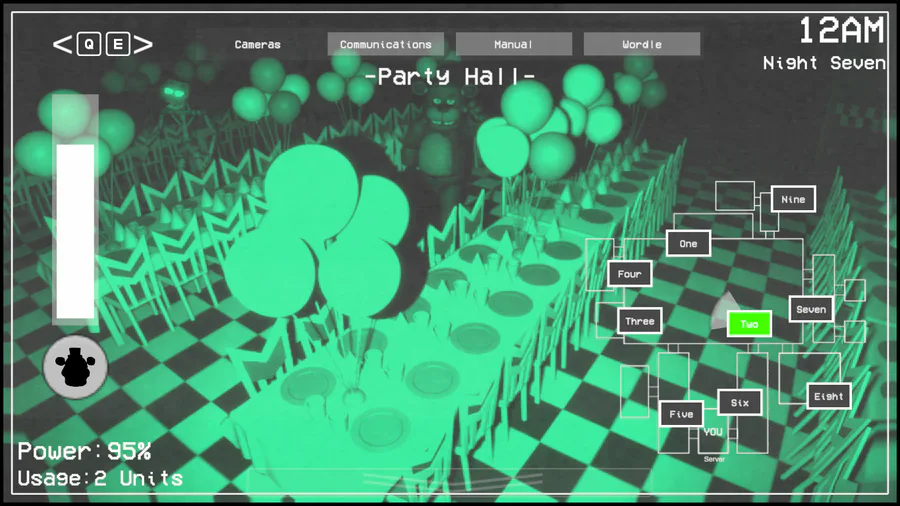Click the Server label on the map

pyautogui.click(x=714, y=459)
